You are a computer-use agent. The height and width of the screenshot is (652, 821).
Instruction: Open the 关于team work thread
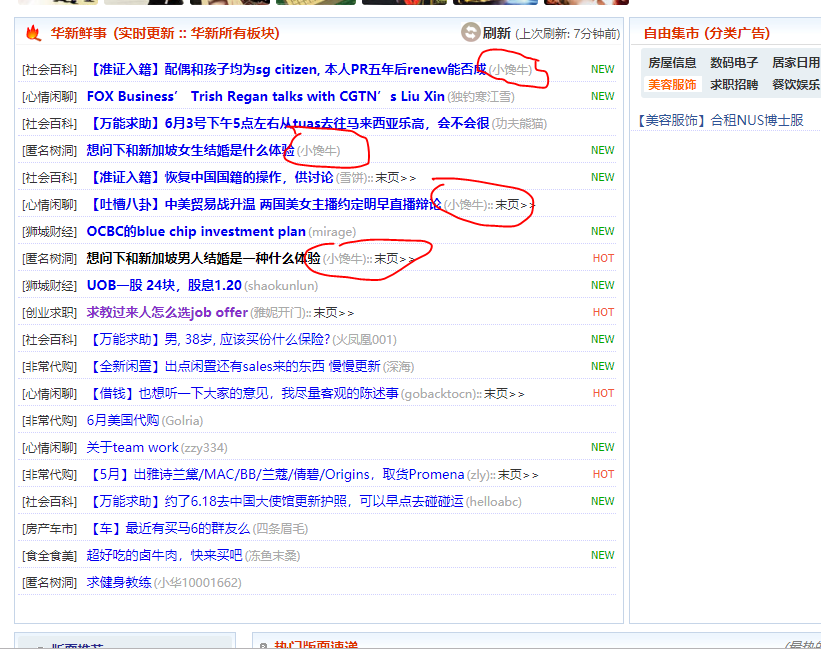[132, 447]
